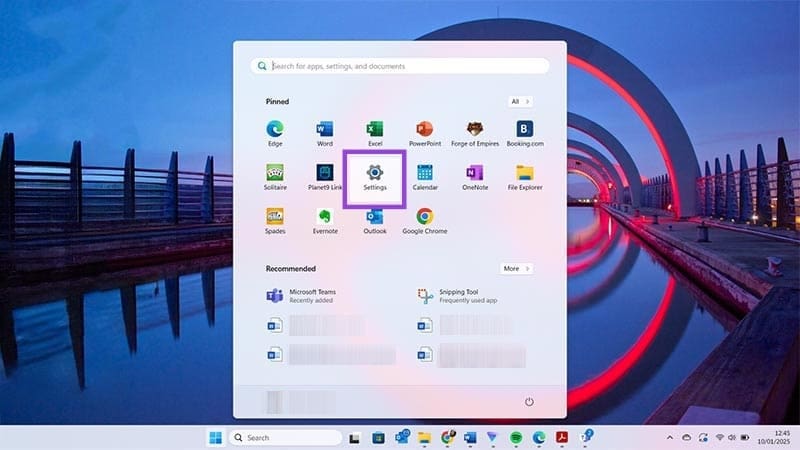The height and width of the screenshot is (450, 800).
Task: Open Adobe Acrobat from the taskbar
Action: (x=562, y=438)
